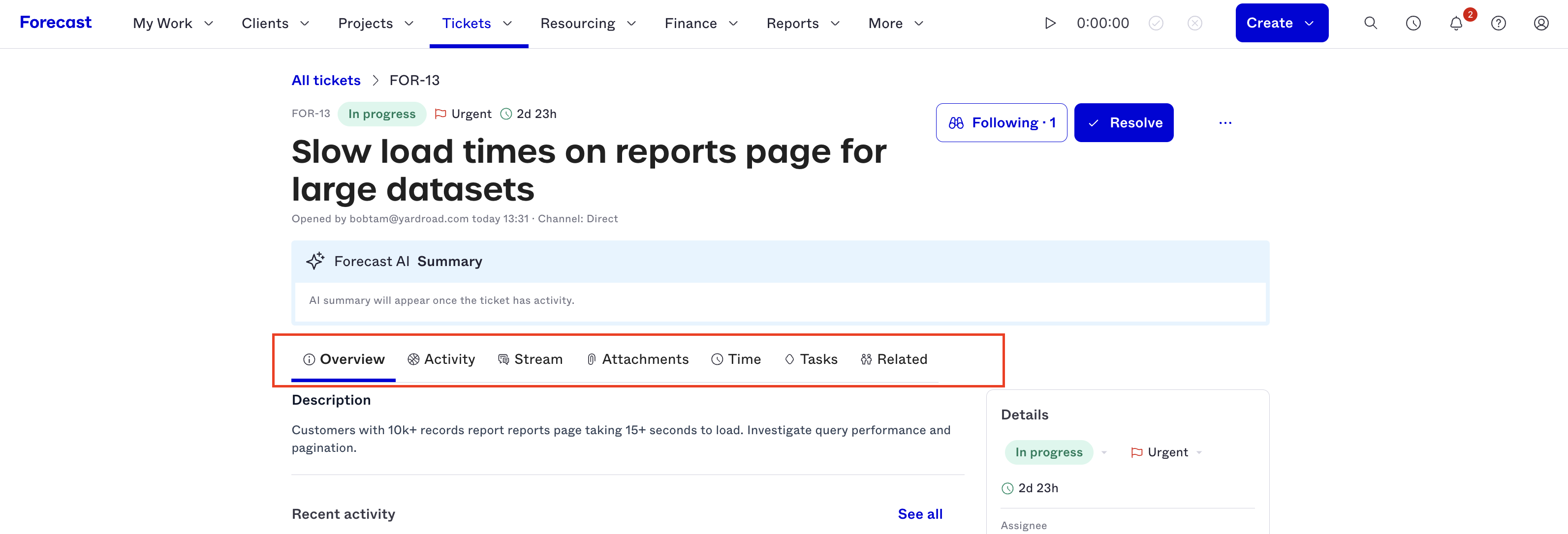Switch to the Time tab
This screenshot has height=534, width=1568.
tap(735, 359)
